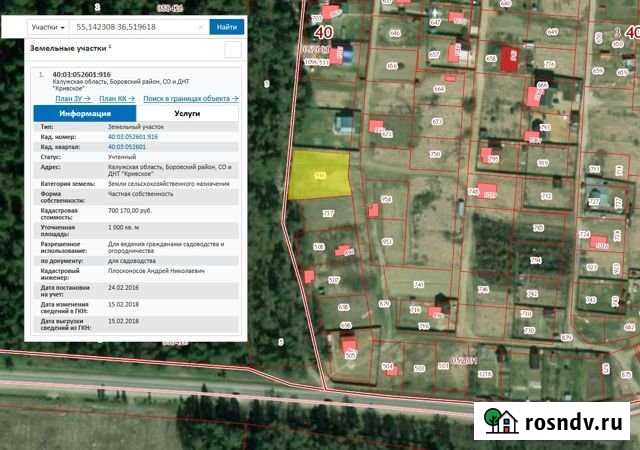This screenshot has height=450, width=640.
Task: Click map parcel labeled 508
Action: click(319, 247)
